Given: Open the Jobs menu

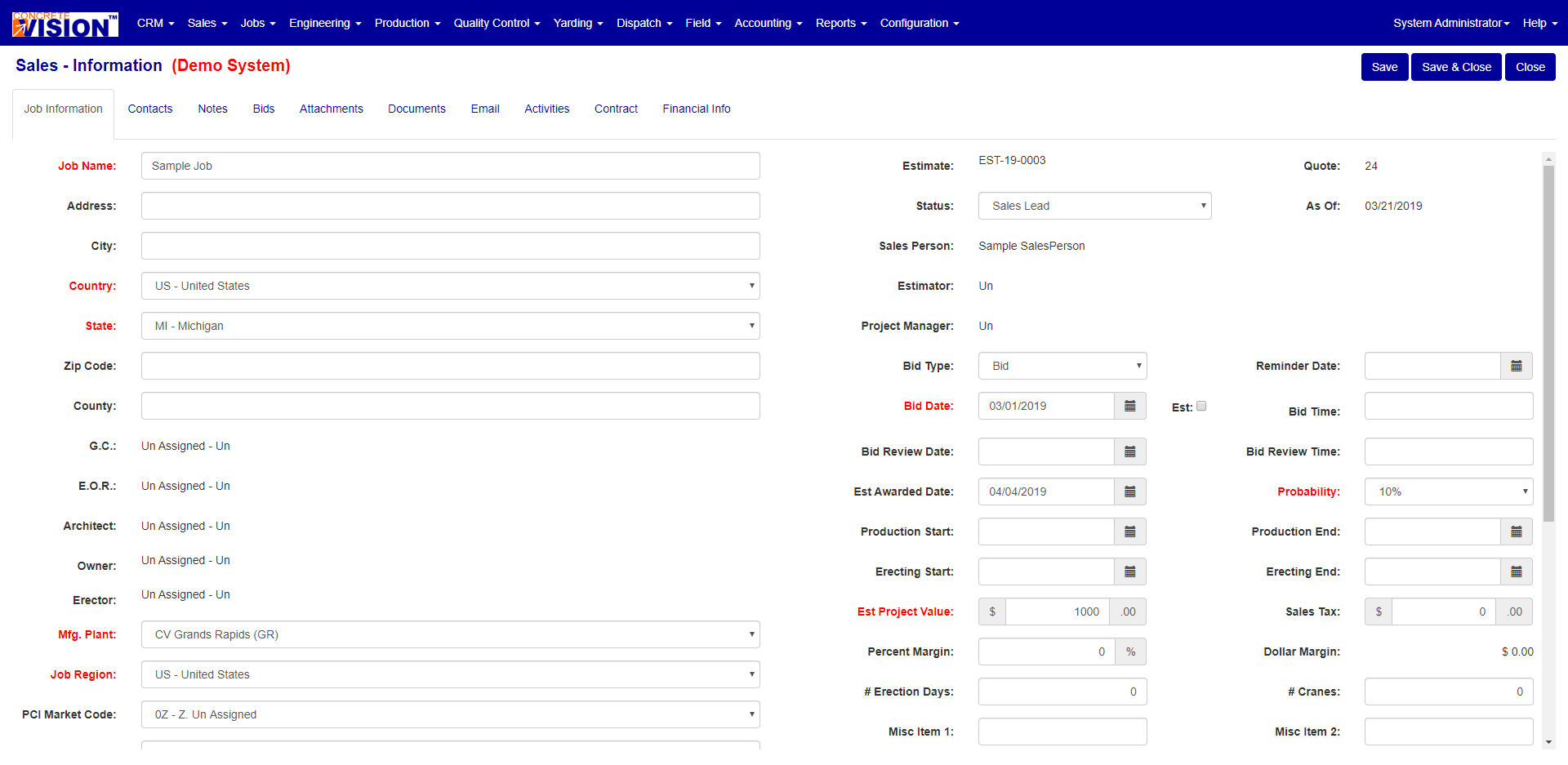Looking at the screenshot, I should 258,23.
